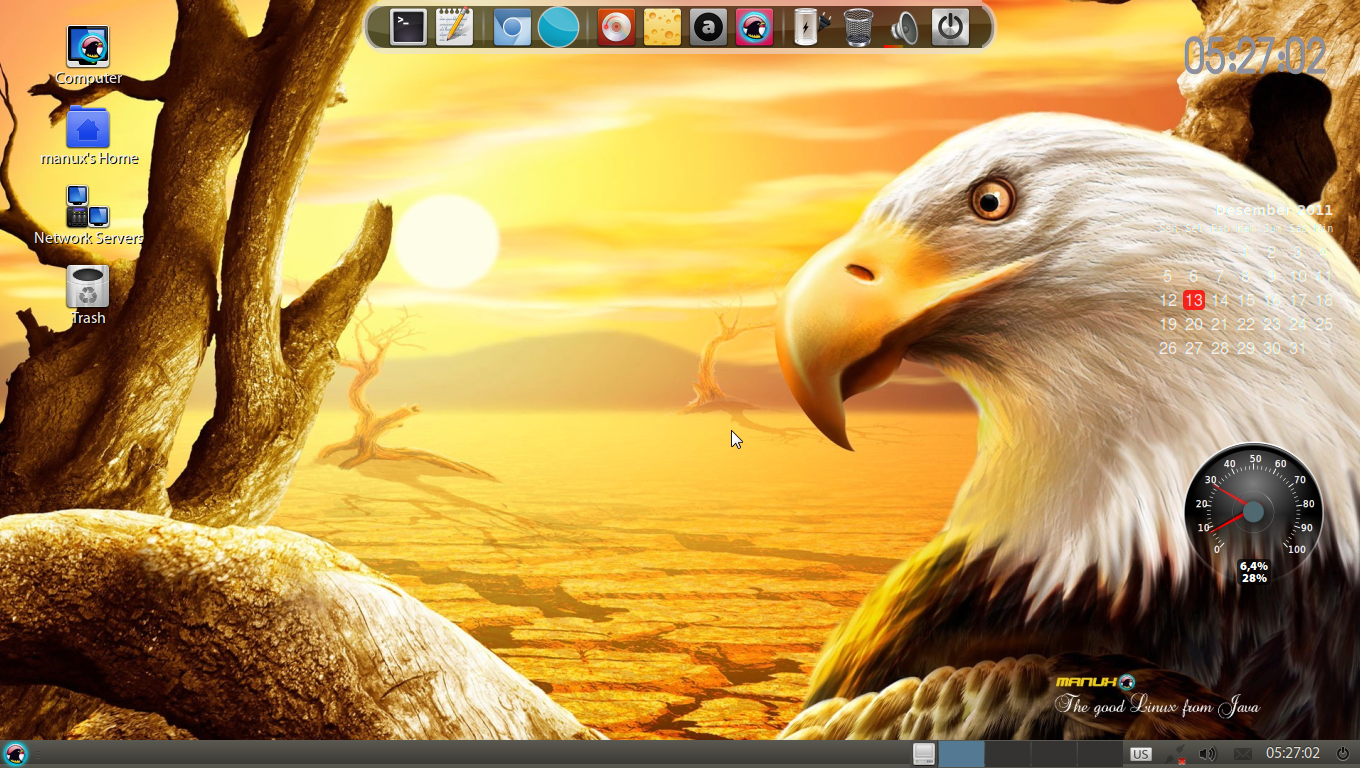The height and width of the screenshot is (768, 1360).
Task: Click the speaker volume dock icon
Action: pos(904,27)
